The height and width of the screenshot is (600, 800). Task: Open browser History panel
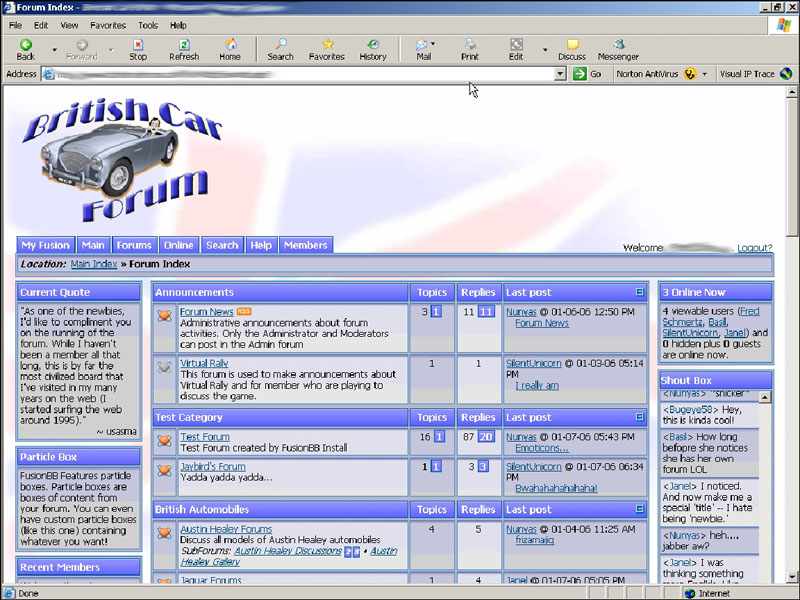point(372,49)
